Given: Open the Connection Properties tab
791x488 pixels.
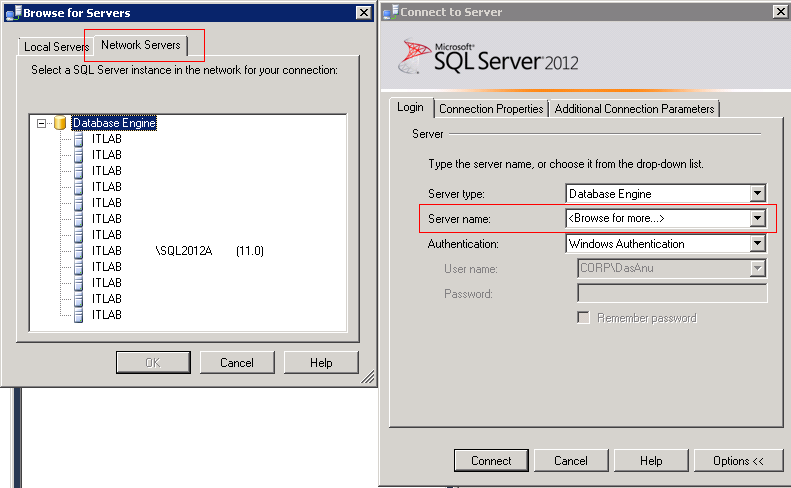Looking at the screenshot, I should click(491, 108).
